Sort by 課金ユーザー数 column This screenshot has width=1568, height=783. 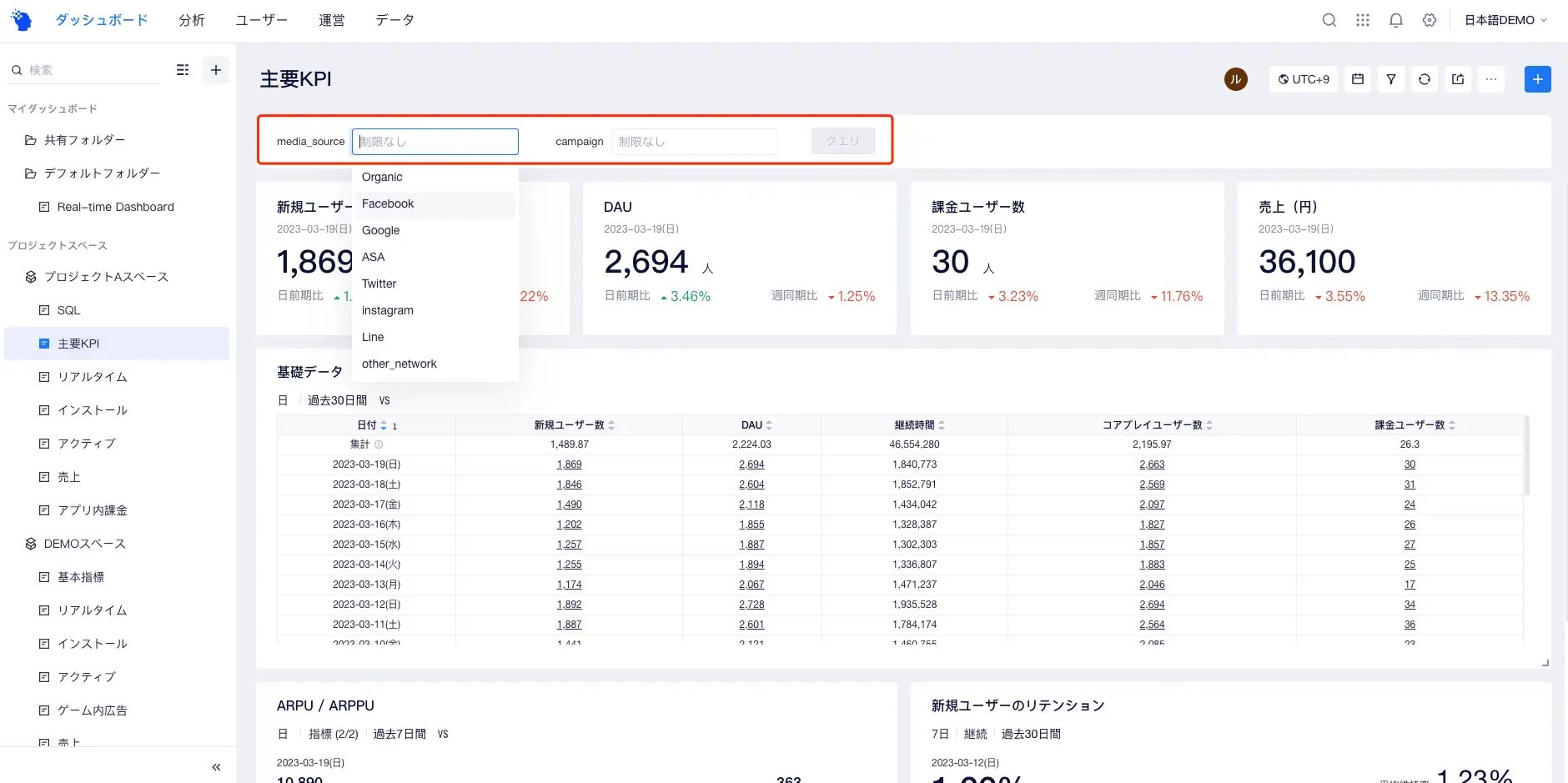pyautogui.click(x=1452, y=425)
